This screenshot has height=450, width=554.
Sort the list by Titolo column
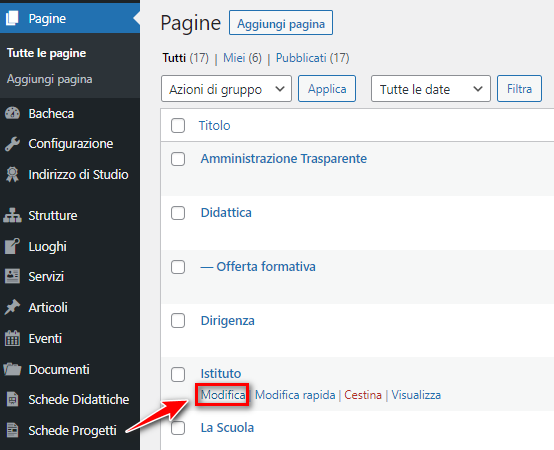coord(214,126)
